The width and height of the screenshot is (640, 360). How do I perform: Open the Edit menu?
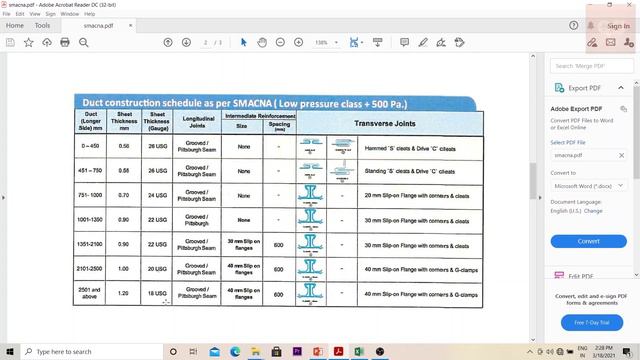click(20, 14)
